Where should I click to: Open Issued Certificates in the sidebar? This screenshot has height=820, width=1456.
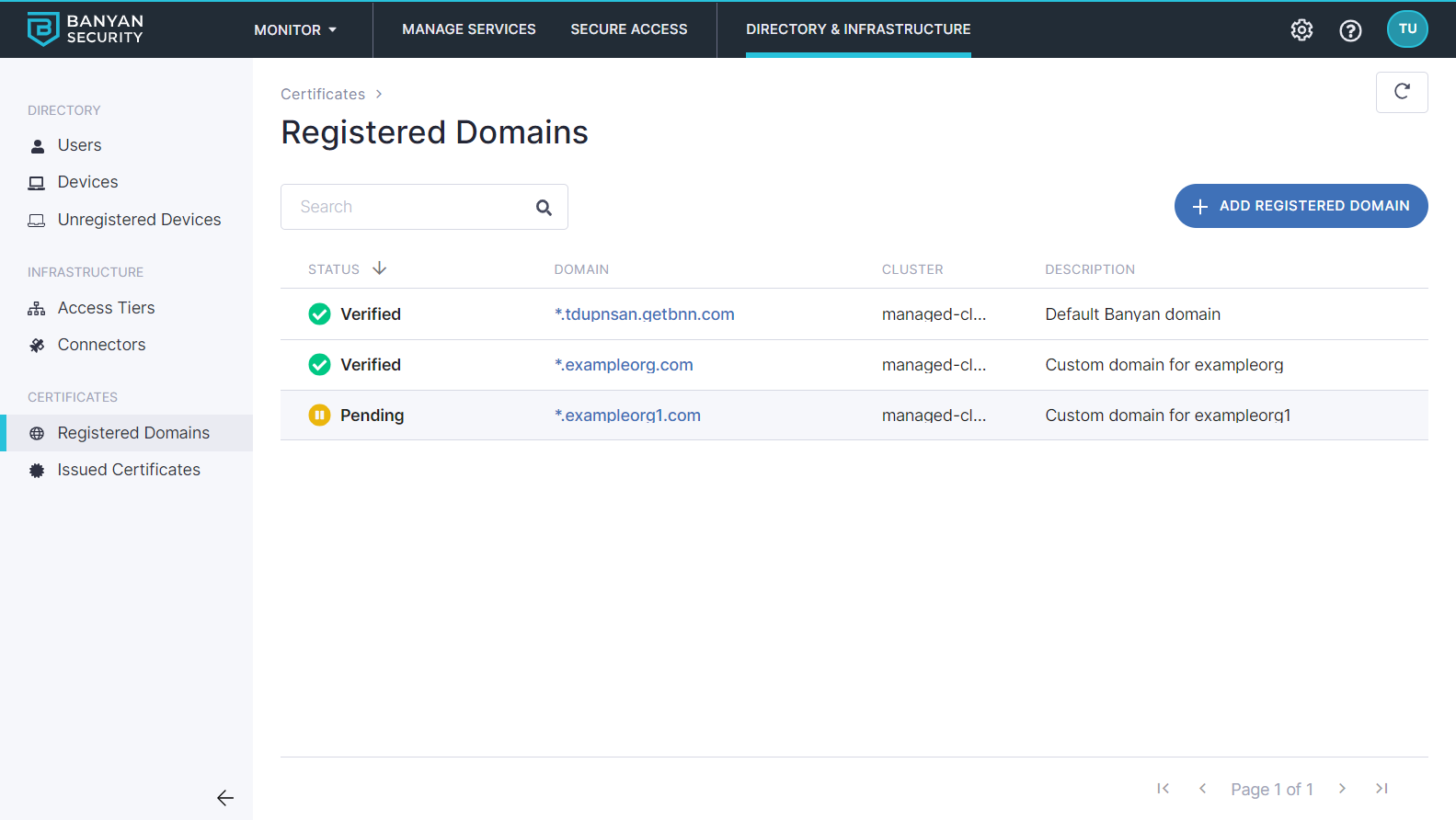click(x=129, y=470)
